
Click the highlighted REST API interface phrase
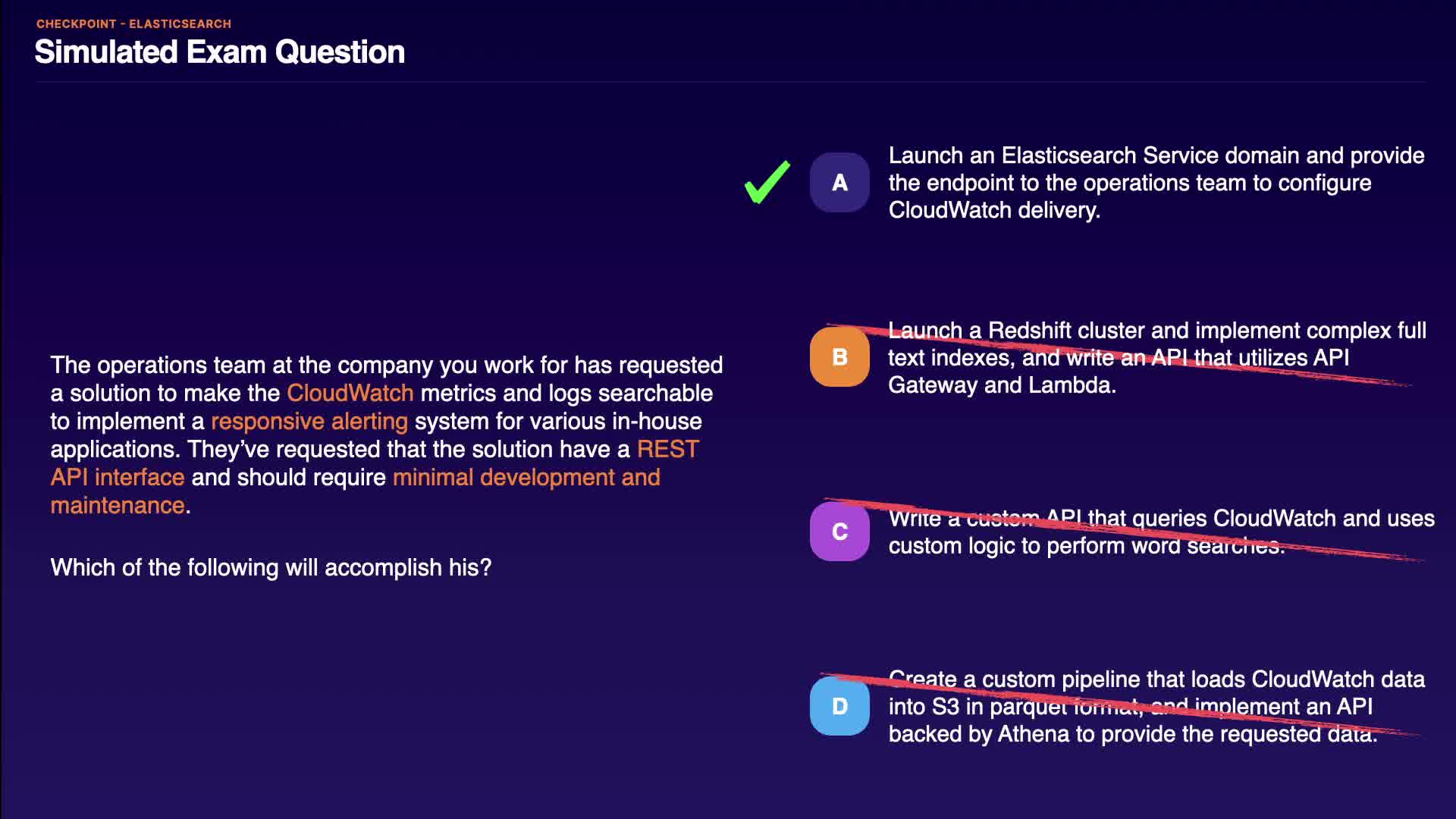tap(118, 478)
